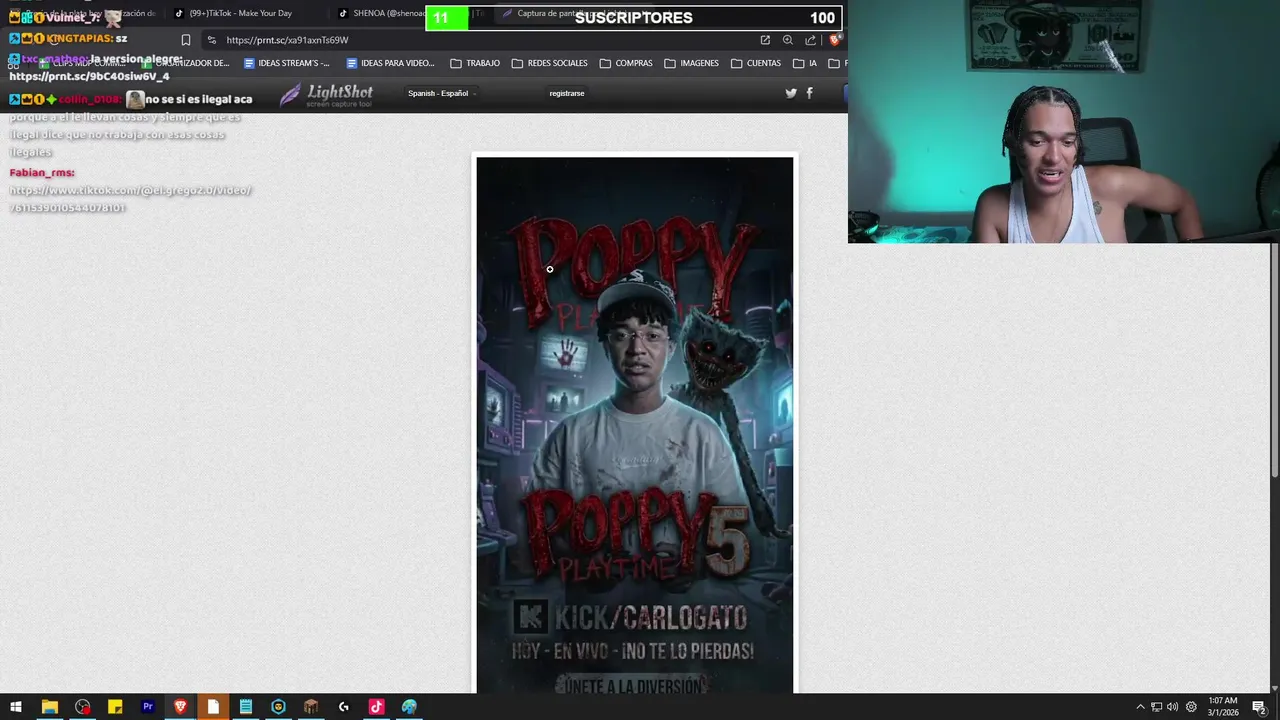
Task: Click the registrarse link
Action: (567, 93)
